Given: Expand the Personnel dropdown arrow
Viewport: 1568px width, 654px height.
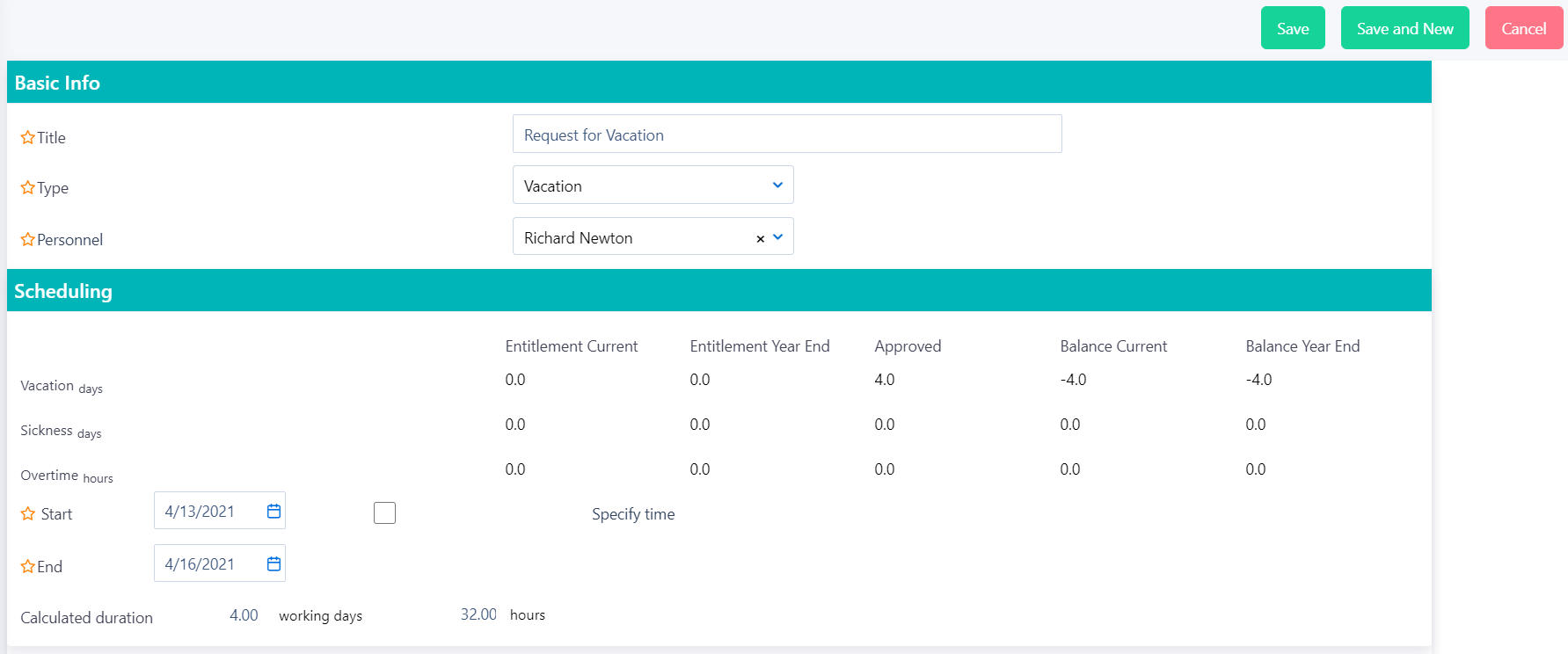Looking at the screenshot, I should pyautogui.click(x=778, y=237).
